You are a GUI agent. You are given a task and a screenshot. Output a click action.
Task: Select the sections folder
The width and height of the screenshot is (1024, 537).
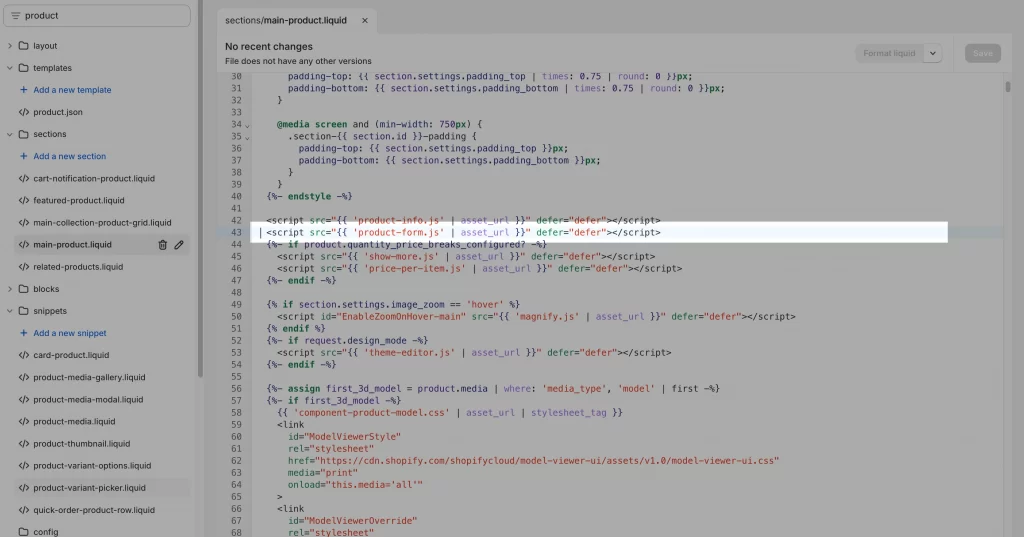50,134
